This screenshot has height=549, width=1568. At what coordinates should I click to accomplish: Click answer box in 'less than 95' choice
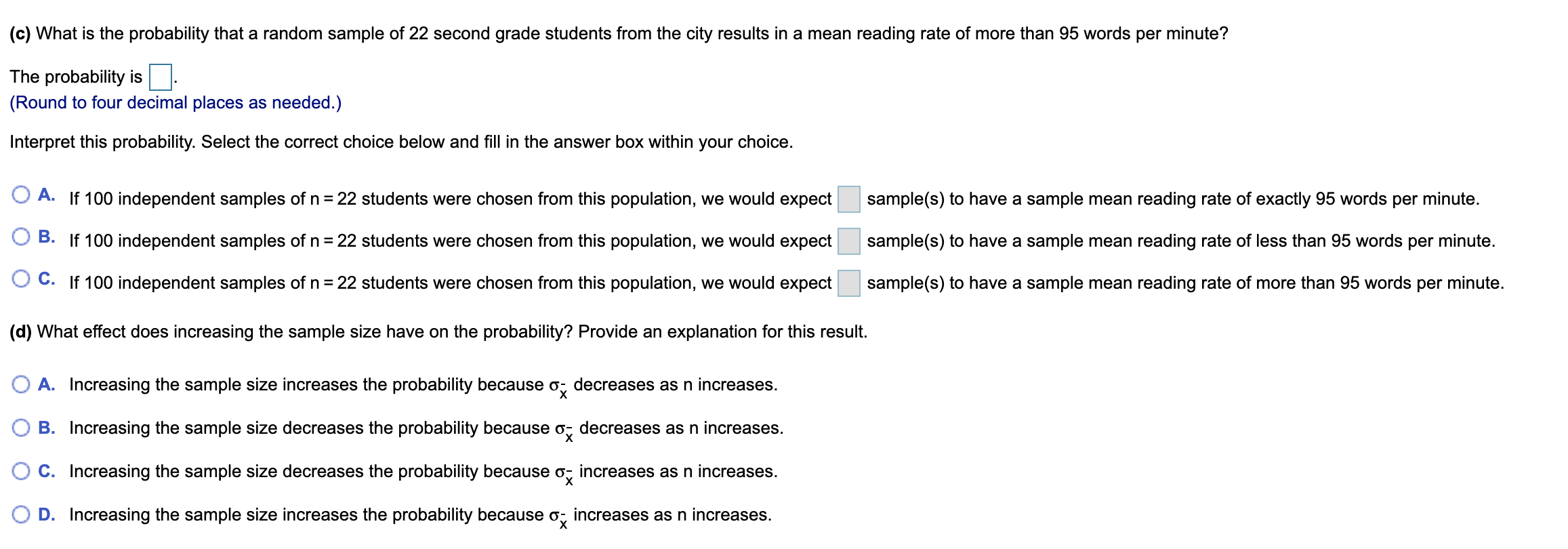(x=848, y=241)
